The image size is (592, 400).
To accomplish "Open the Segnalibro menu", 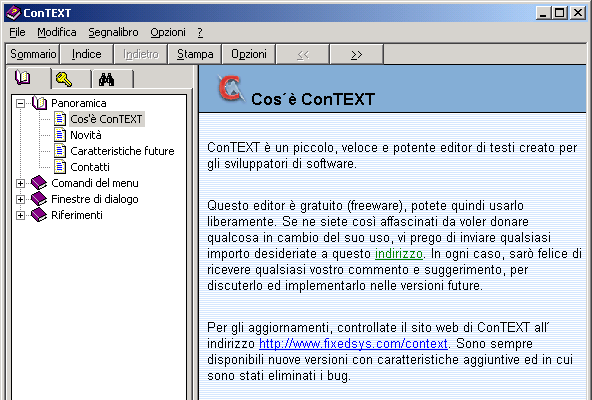I will tap(113, 32).
